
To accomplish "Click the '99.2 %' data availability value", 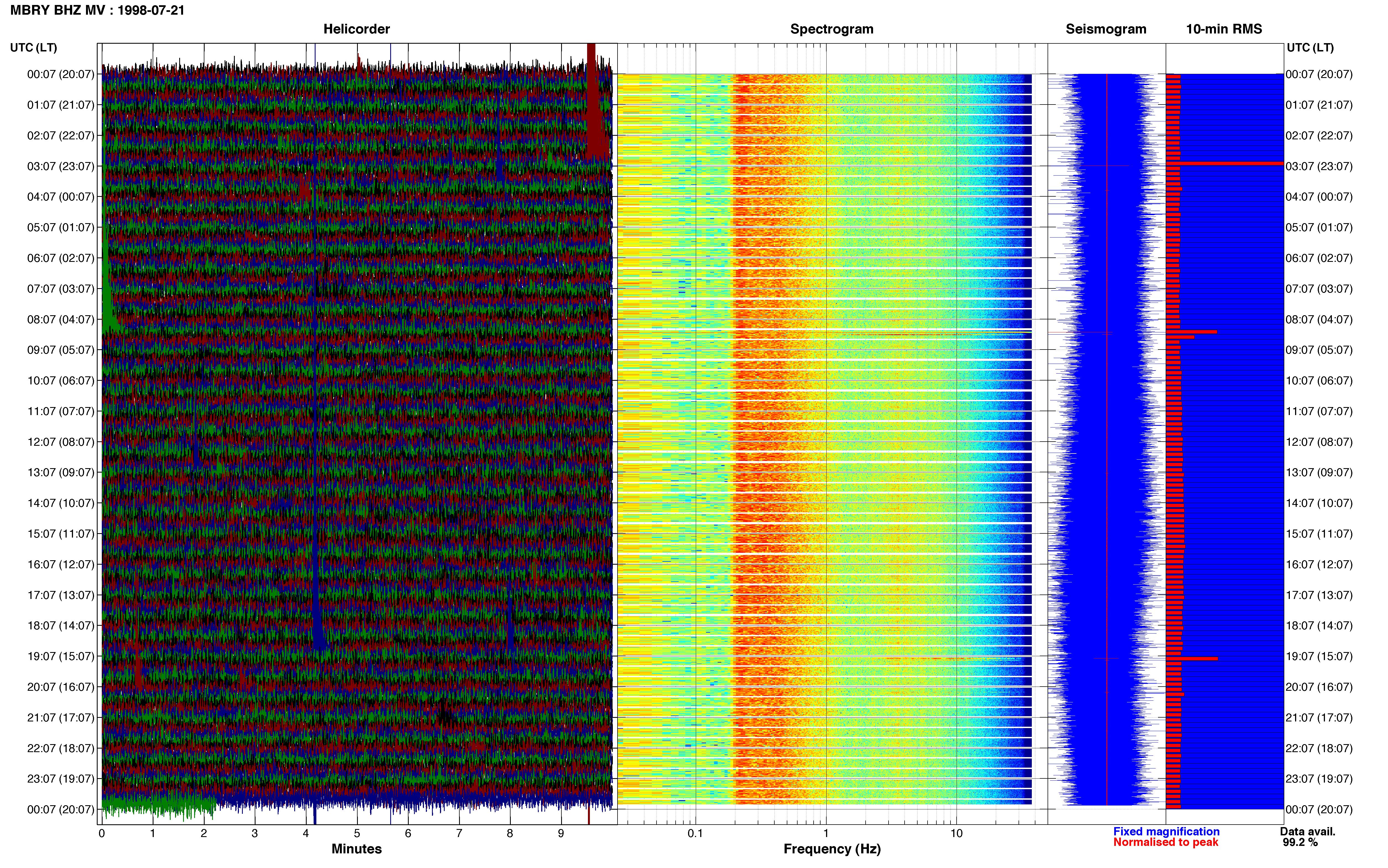I will pos(1300,843).
